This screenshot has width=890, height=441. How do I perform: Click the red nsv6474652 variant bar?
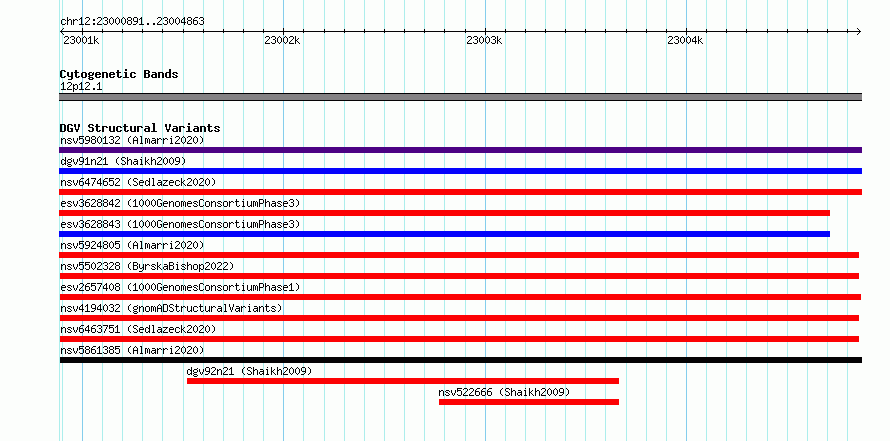coord(460,192)
